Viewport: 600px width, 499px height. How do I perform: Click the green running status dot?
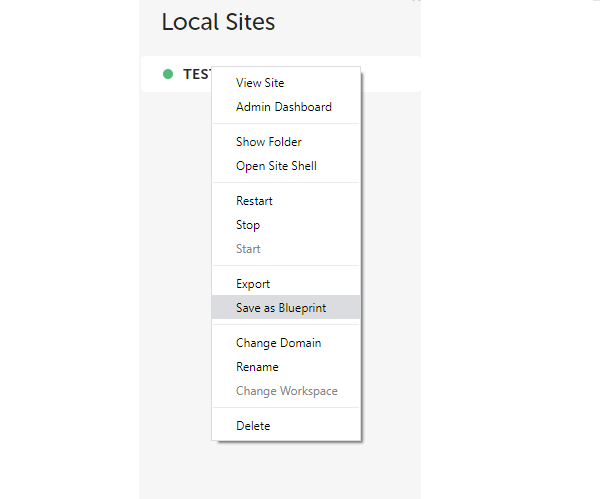click(x=167, y=74)
